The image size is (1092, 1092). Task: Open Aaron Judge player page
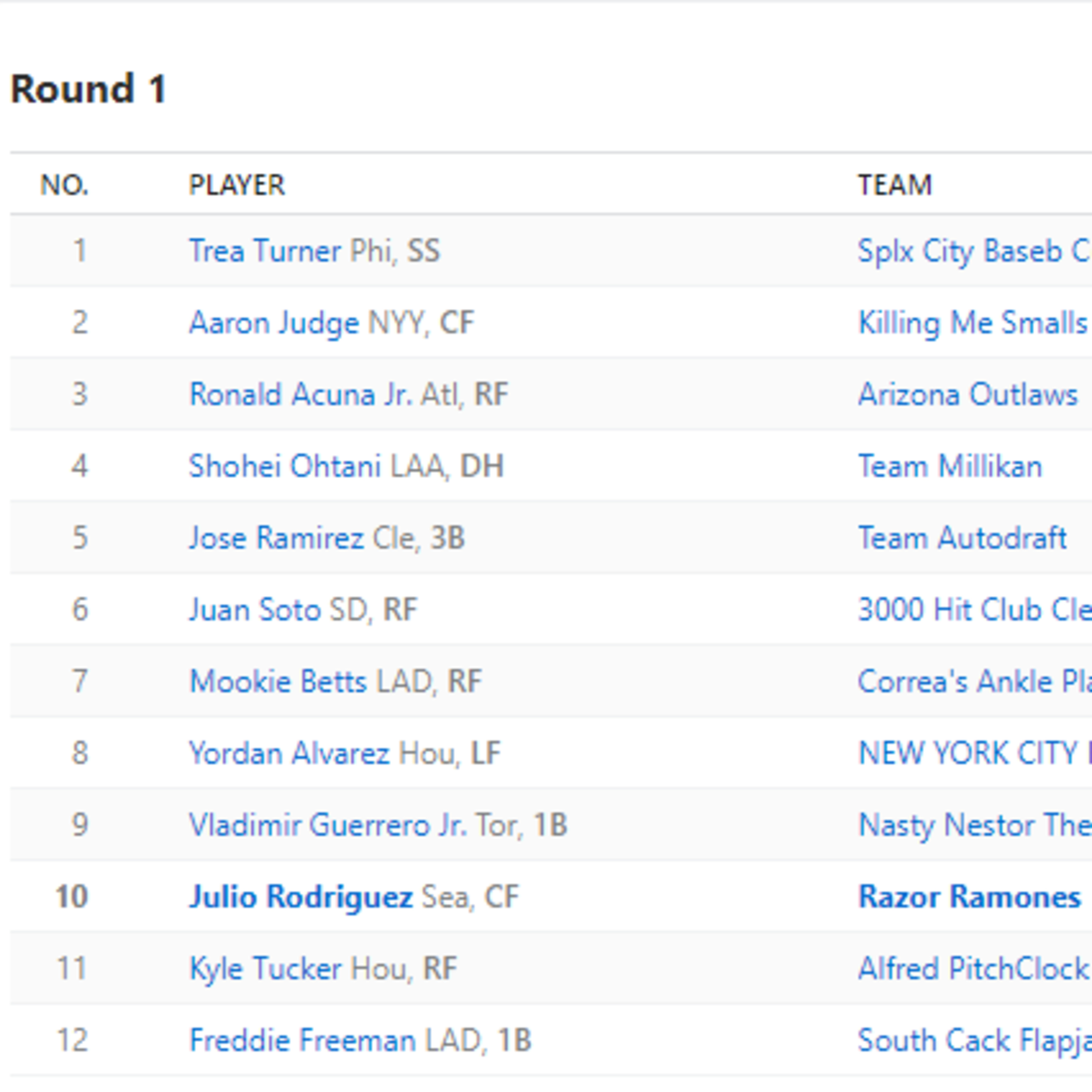274,323
